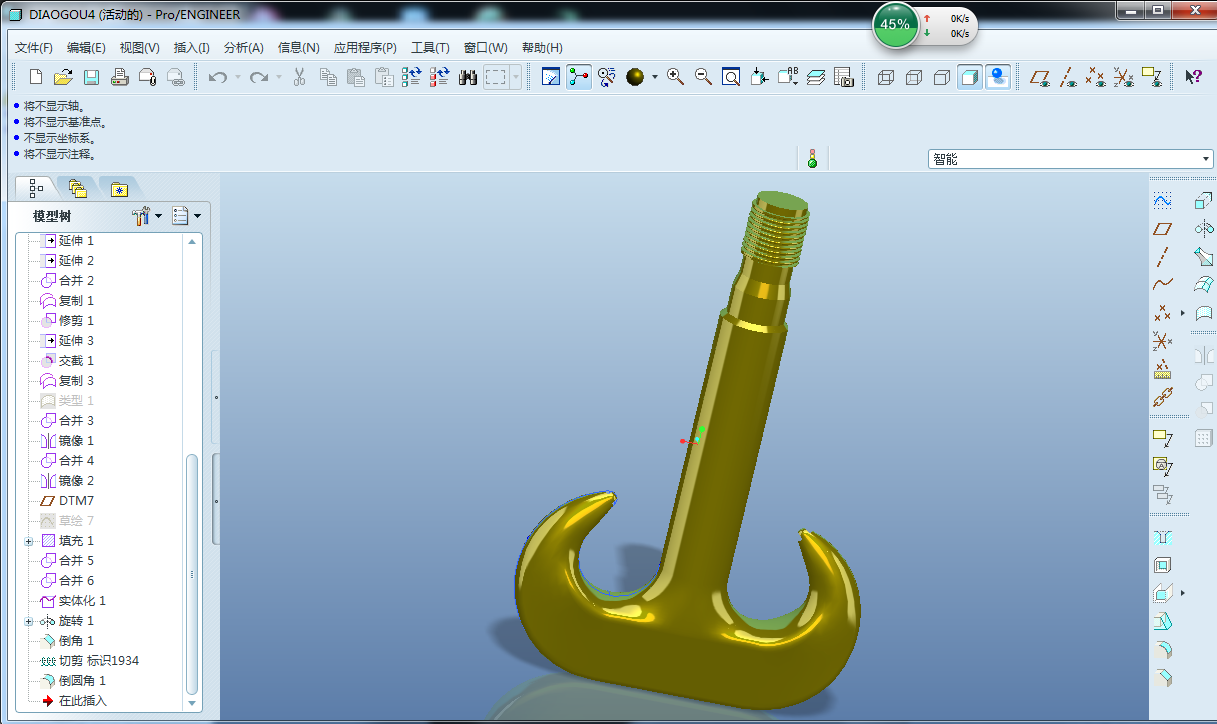Save the model with the floppy disk icon

[x=91, y=77]
